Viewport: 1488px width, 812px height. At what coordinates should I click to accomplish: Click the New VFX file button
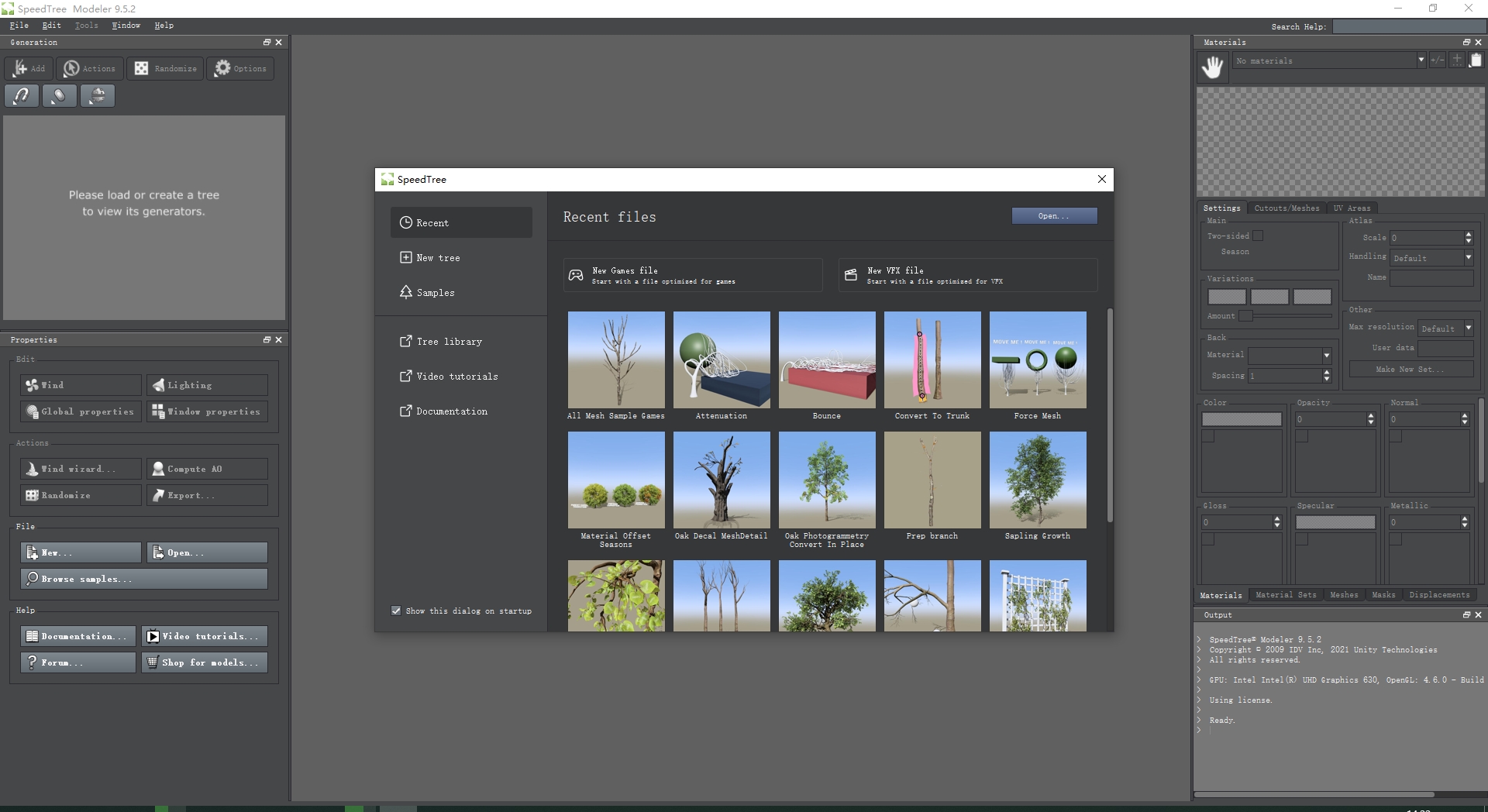pyautogui.click(x=967, y=275)
